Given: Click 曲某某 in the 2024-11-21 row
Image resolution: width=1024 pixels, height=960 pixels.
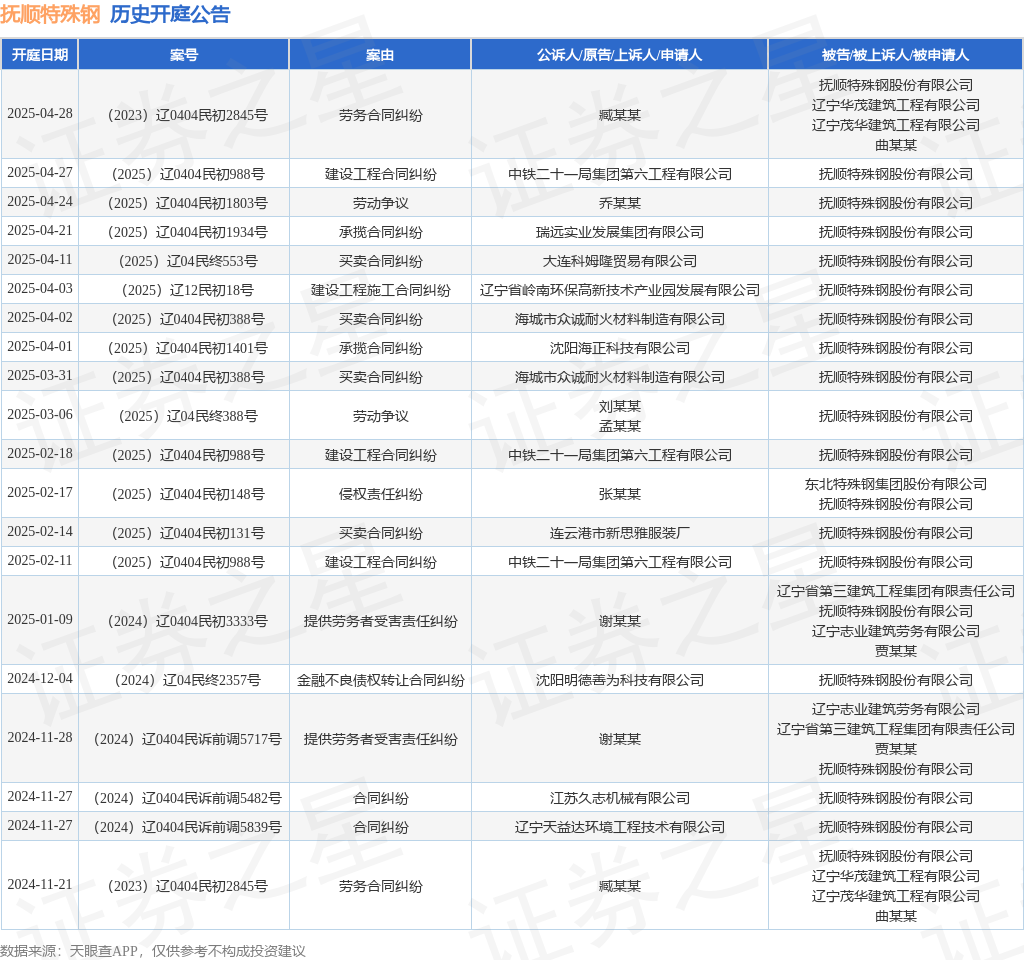Looking at the screenshot, I should point(896,916).
